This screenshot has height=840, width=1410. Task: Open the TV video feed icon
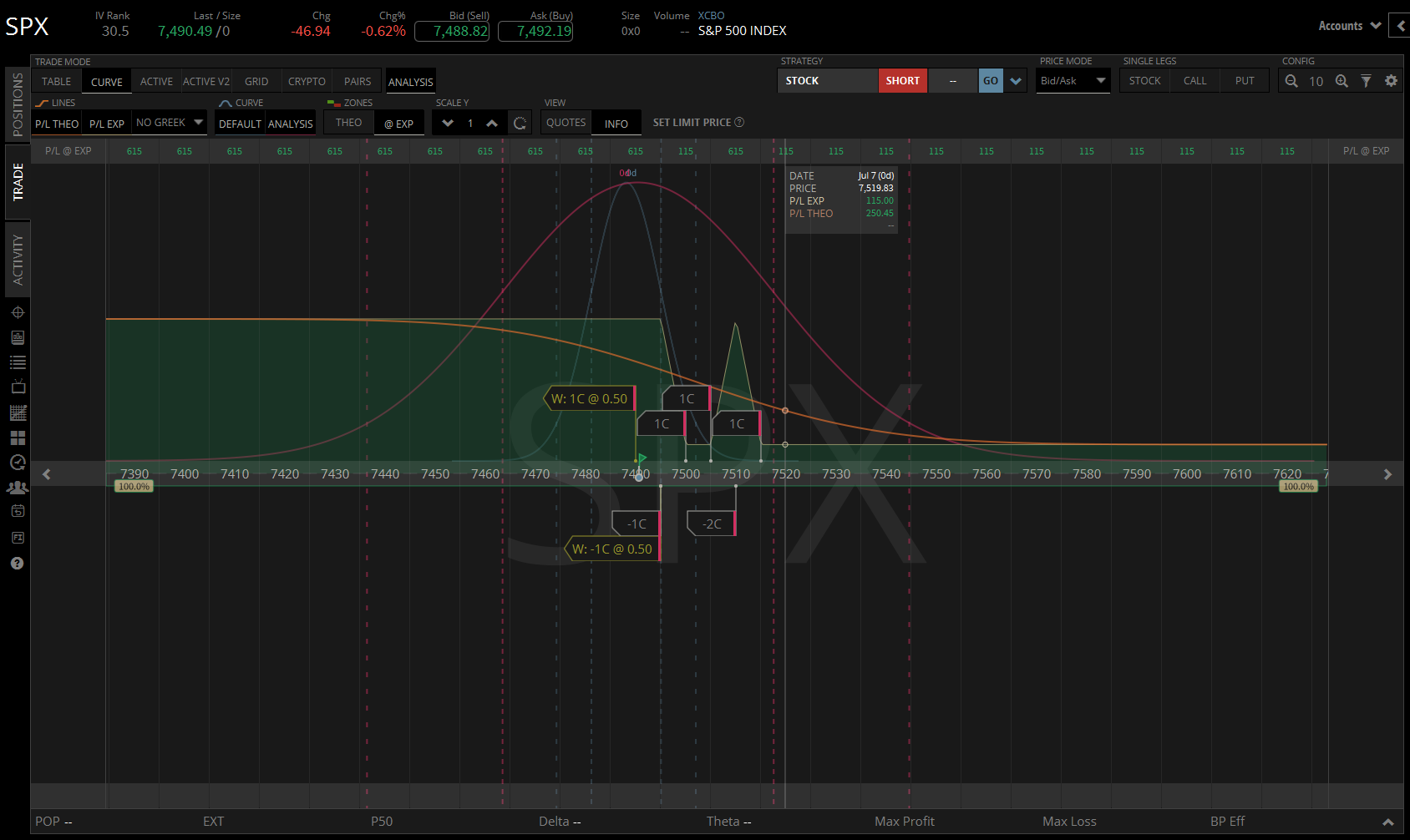pyautogui.click(x=18, y=387)
